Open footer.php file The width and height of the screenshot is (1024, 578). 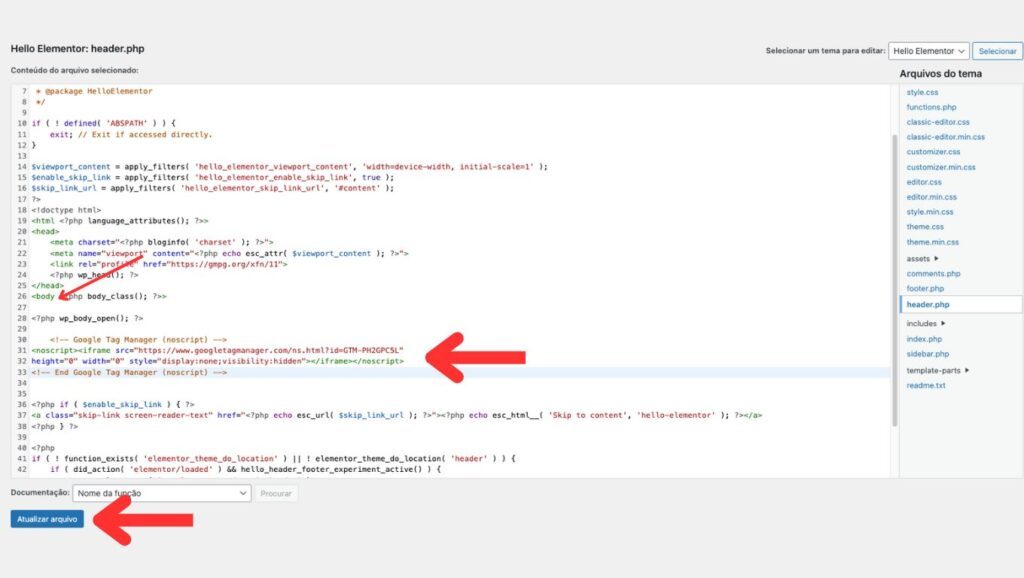925,289
